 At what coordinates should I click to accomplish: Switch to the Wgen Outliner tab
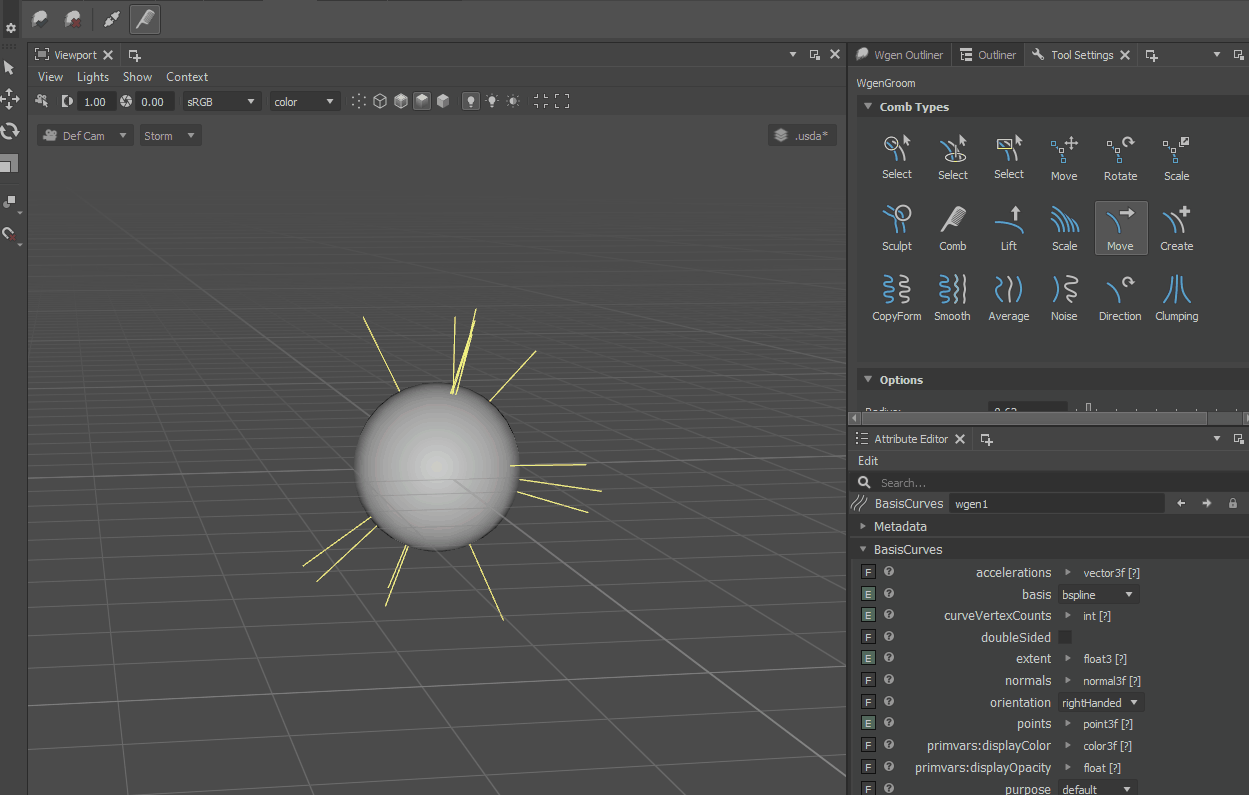899,55
